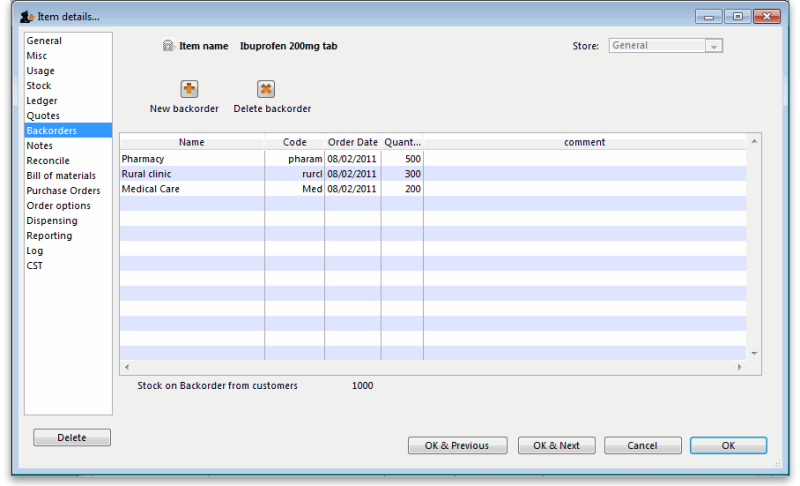
Task: Select the Rural clinic backorder row
Action: coord(433,174)
